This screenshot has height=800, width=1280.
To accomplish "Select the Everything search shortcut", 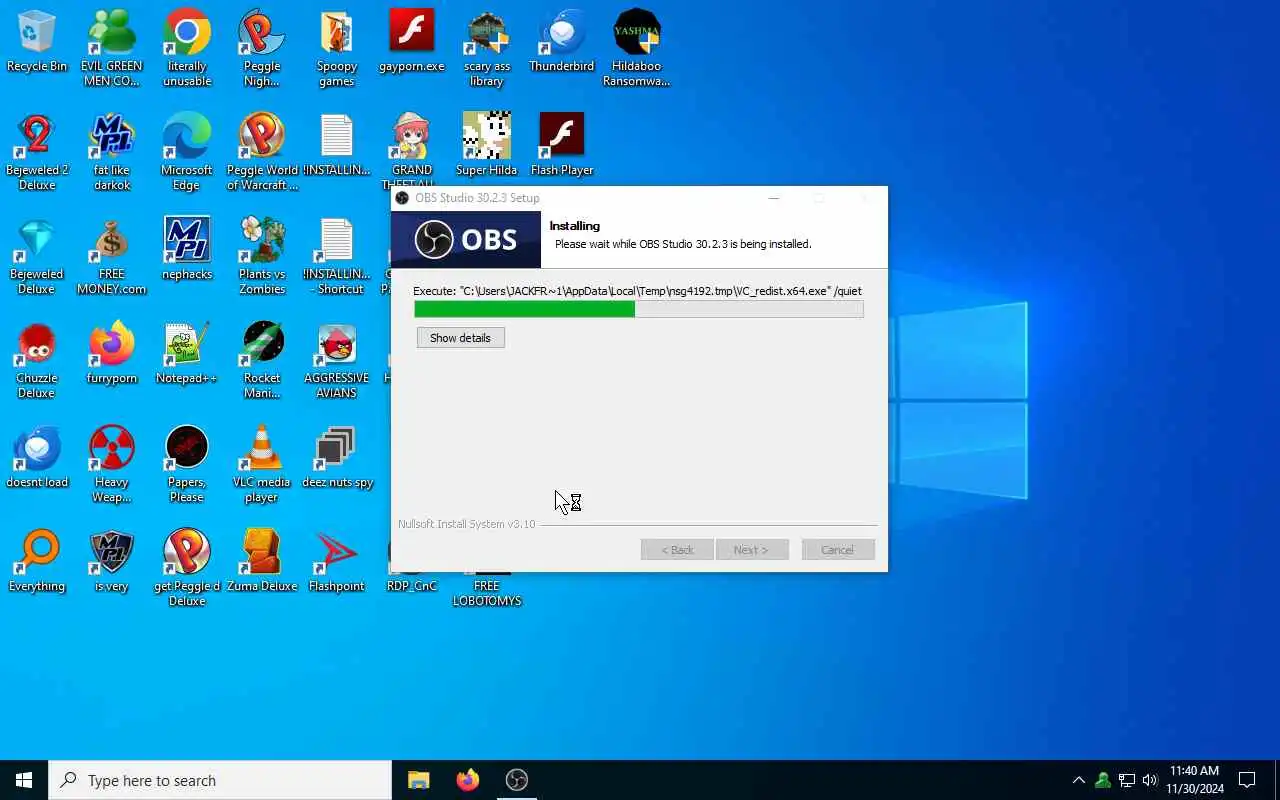I will point(37,562).
